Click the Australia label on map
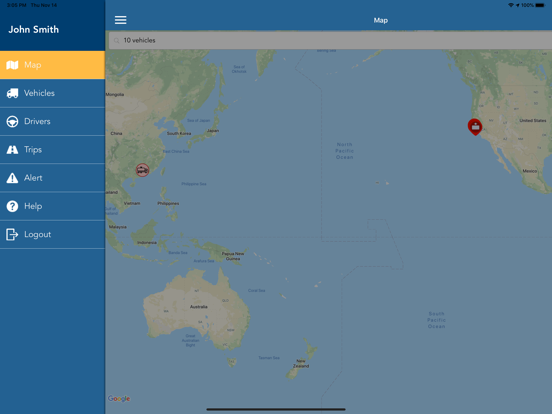Viewport: 552px width, 414px height. click(199, 307)
